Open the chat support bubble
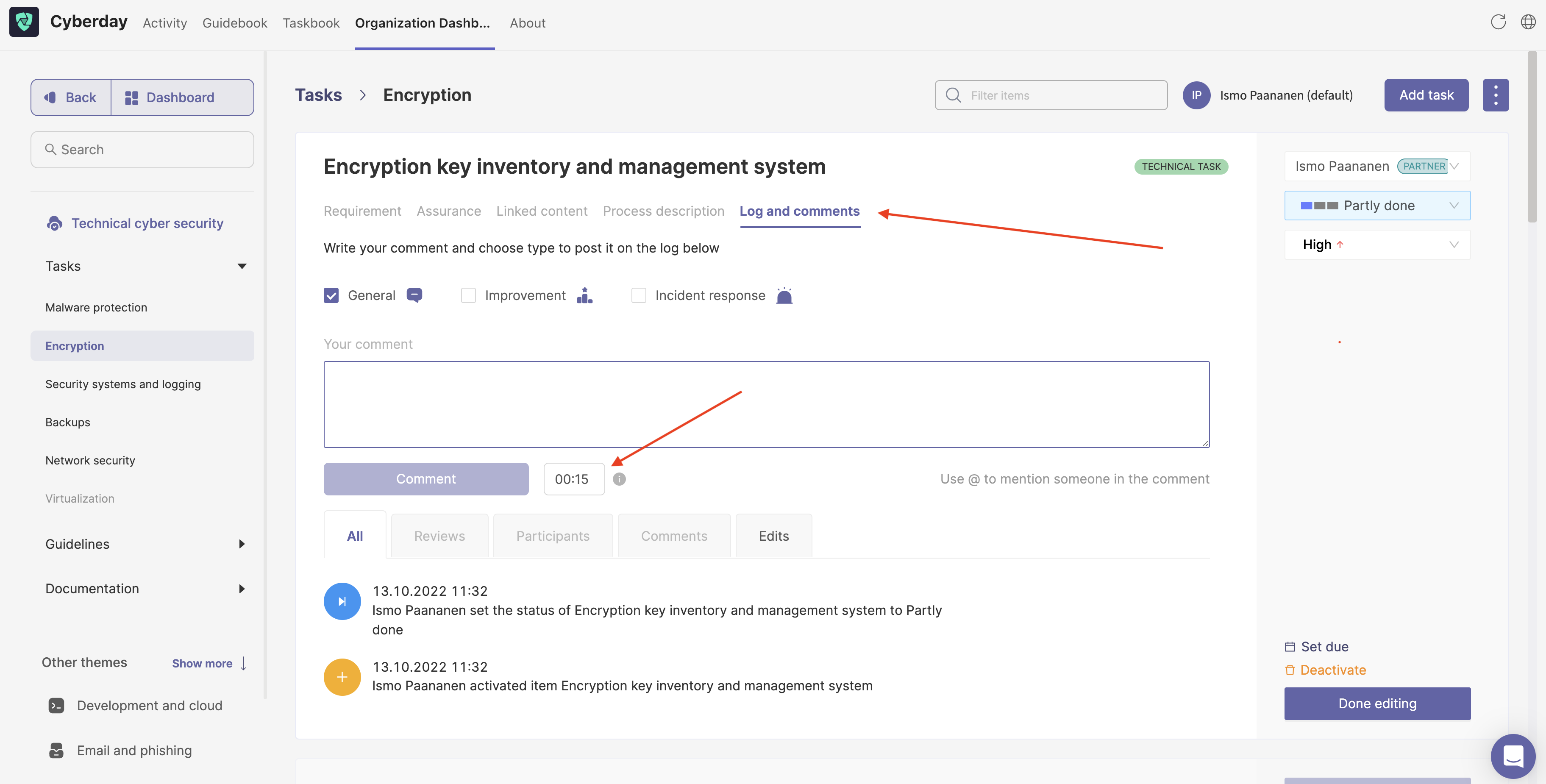This screenshot has width=1546, height=784. click(1513, 756)
